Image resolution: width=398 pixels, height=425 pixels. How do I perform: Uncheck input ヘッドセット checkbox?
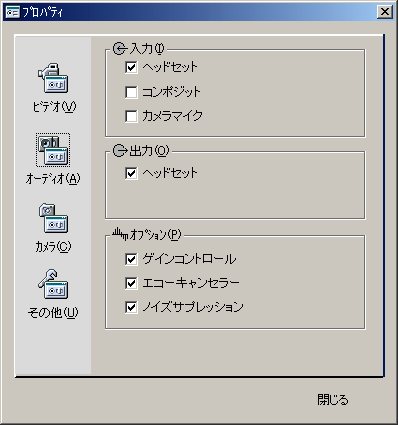point(131,67)
